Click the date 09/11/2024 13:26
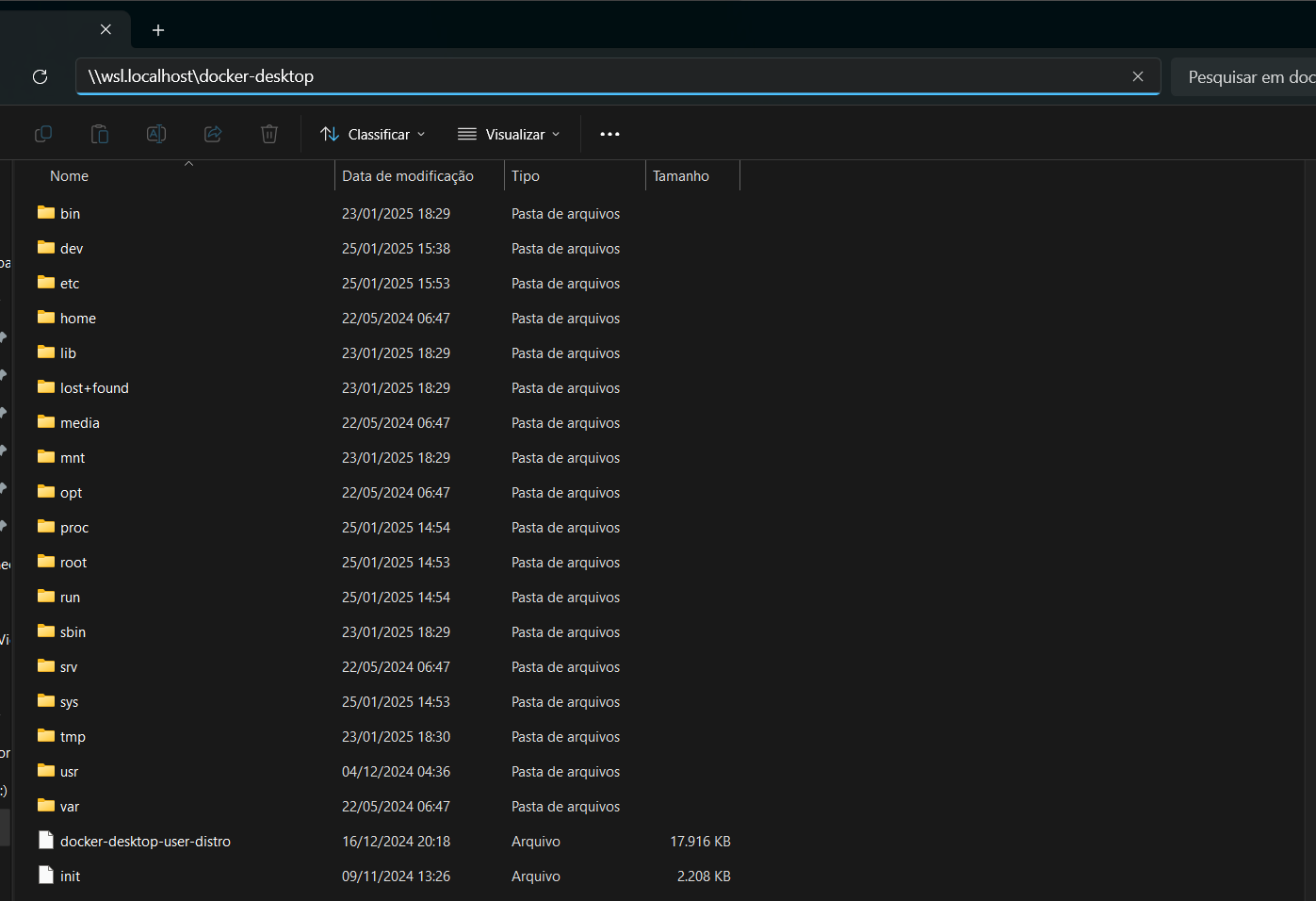Viewport: 1316px width, 901px height. 396,876
